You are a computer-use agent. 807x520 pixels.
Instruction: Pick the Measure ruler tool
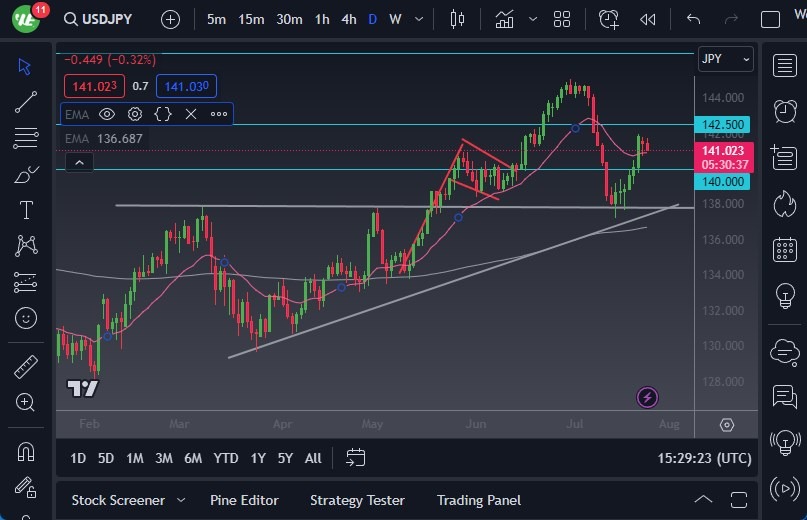pyautogui.click(x=26, y=367)
